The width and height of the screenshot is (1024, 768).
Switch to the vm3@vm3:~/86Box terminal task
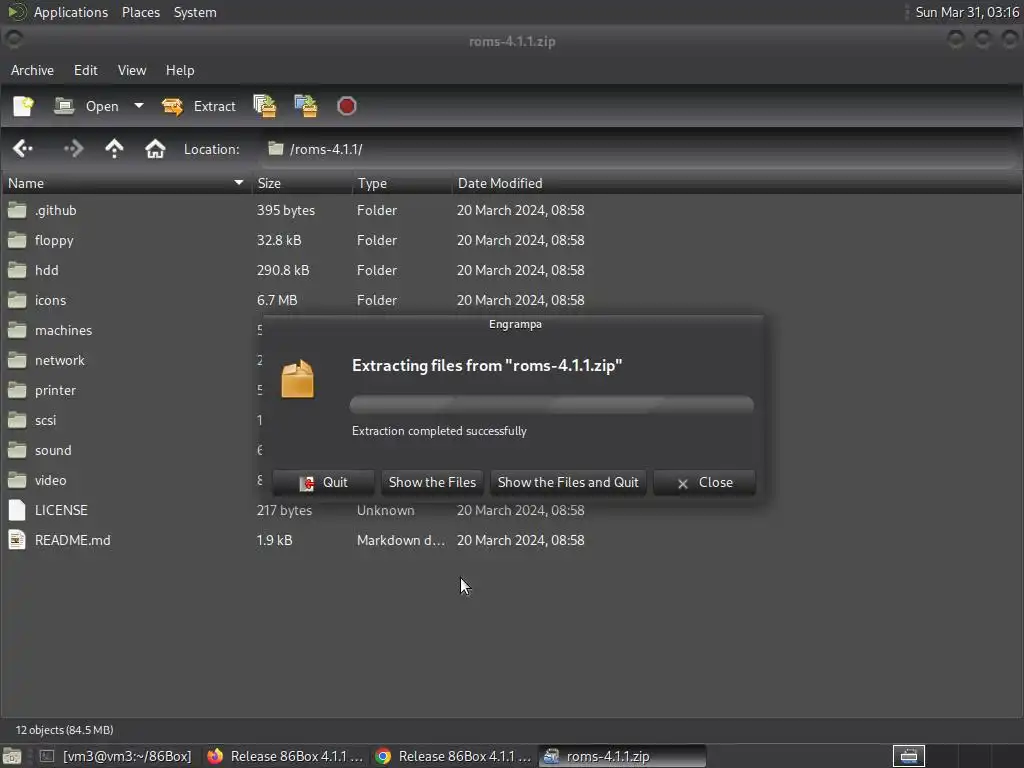point(116,756)
